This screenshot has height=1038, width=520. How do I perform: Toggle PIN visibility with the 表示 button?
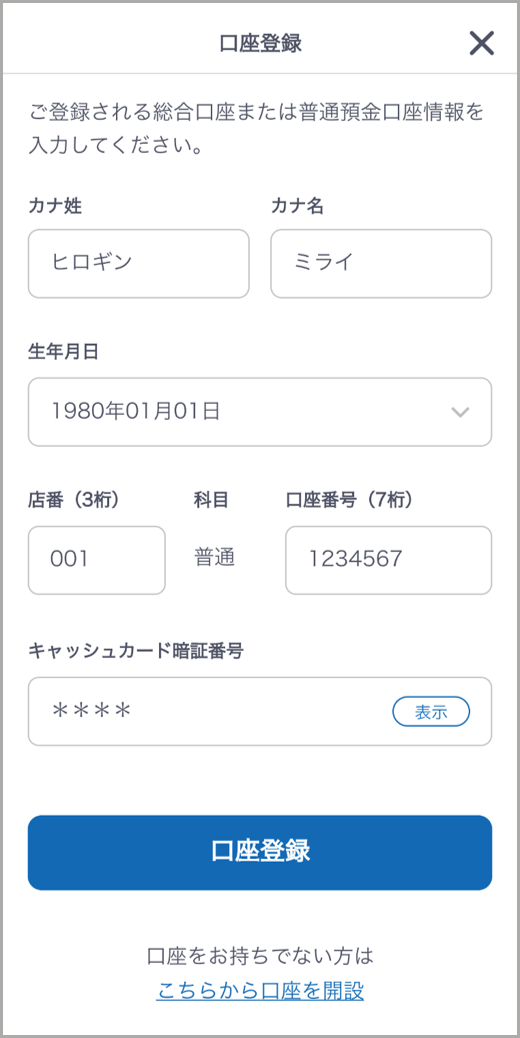coord(431,712)
